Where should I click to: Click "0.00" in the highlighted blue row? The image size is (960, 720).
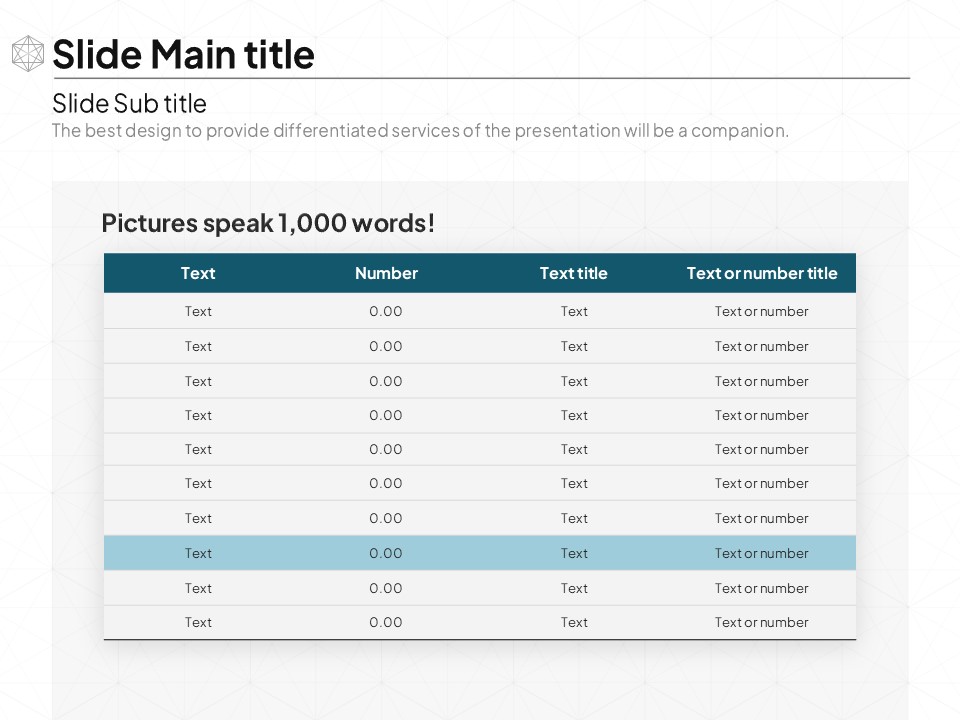coord(386,553)
